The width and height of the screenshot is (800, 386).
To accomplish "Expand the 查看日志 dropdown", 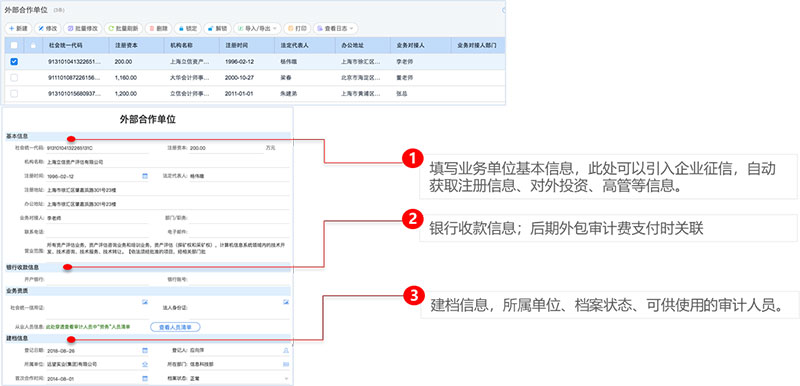I will tap(335, 29).
